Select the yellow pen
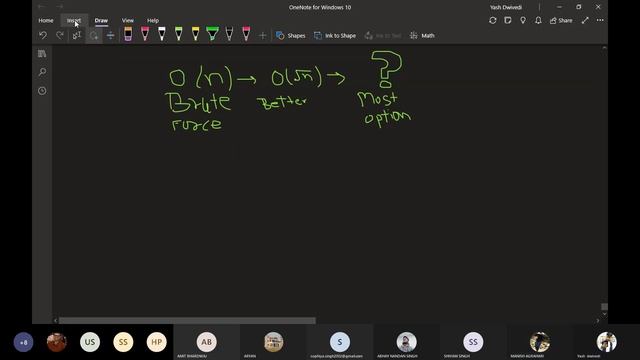This screenshot has width=640, height=360. pyautogui.click(x=196, y=34)
